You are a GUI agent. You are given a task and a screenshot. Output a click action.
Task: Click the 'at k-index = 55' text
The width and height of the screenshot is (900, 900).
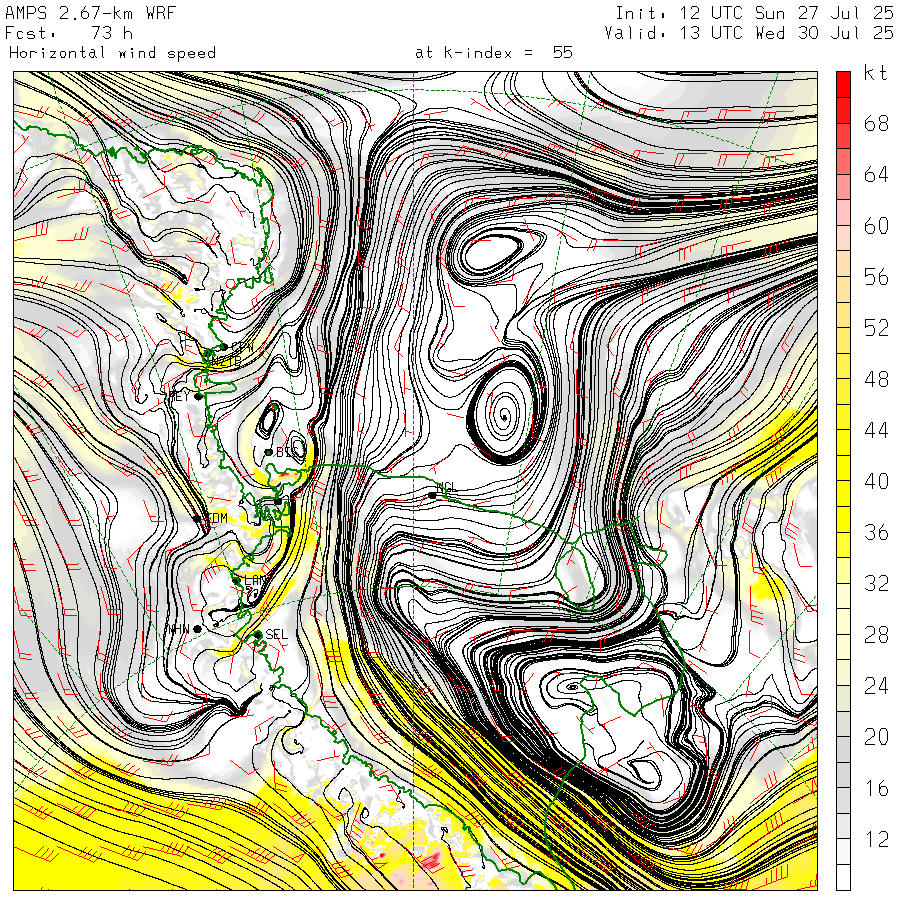(494, 53)
